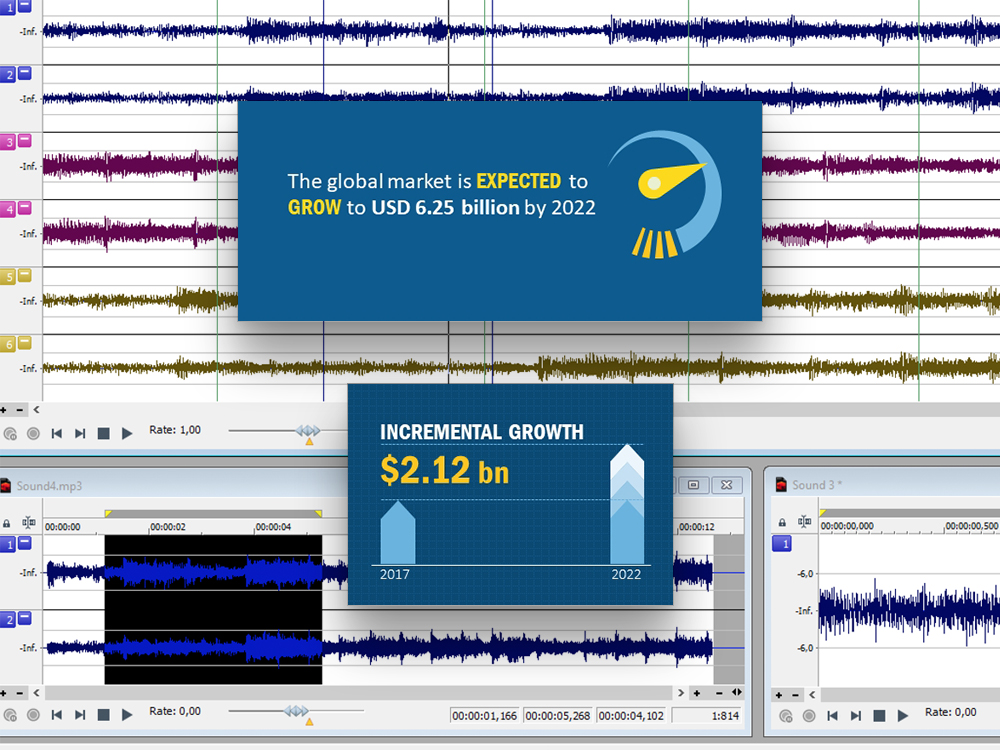Image resolution: width=1000 pixels, height=750 pixels.
Task: Click the zoom-in plus icon below the multitrack view
Action: point(5,409)
